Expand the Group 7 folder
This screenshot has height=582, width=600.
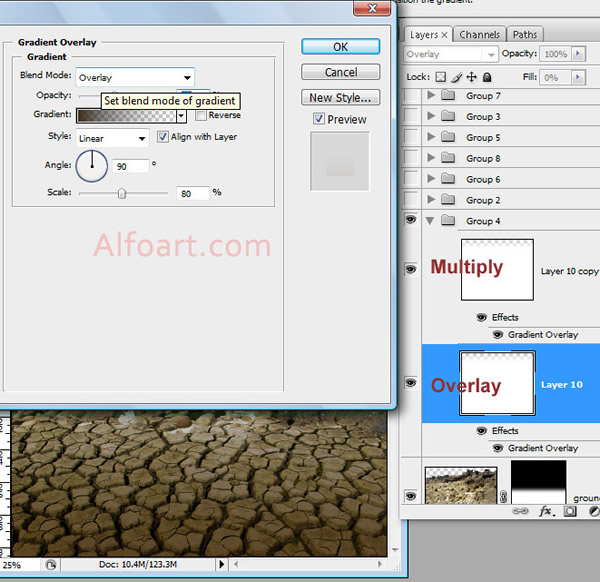tap(431, 96)
